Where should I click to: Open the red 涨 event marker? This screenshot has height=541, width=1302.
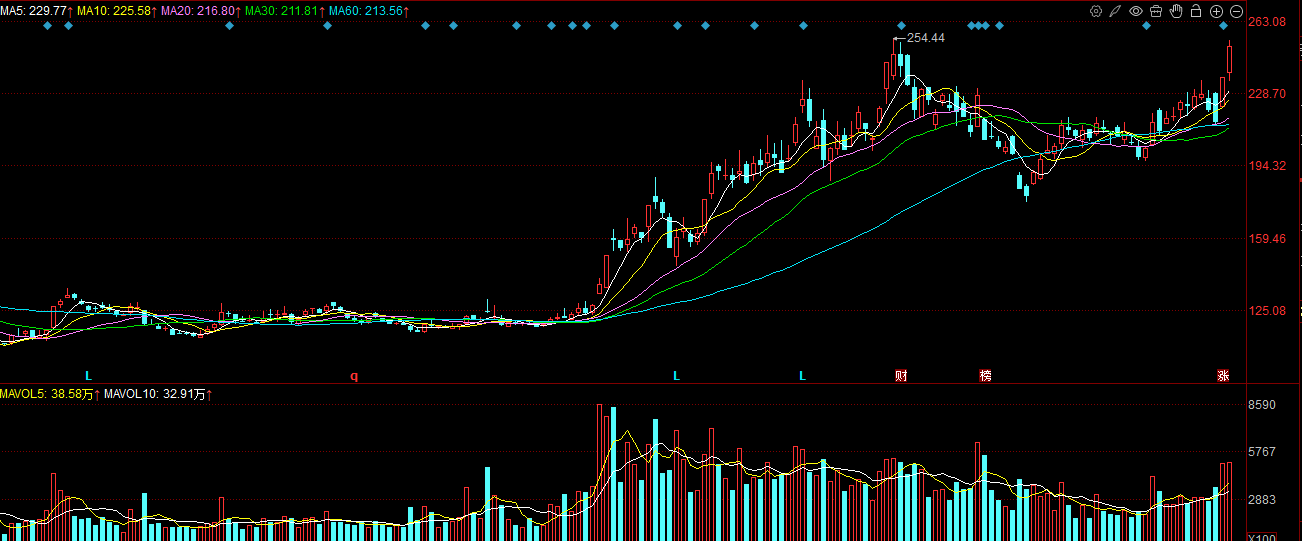coord(1223,376)
